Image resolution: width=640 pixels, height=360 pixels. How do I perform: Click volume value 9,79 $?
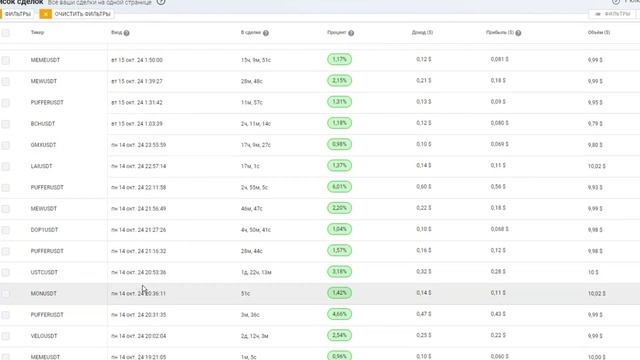pos(595,124)
